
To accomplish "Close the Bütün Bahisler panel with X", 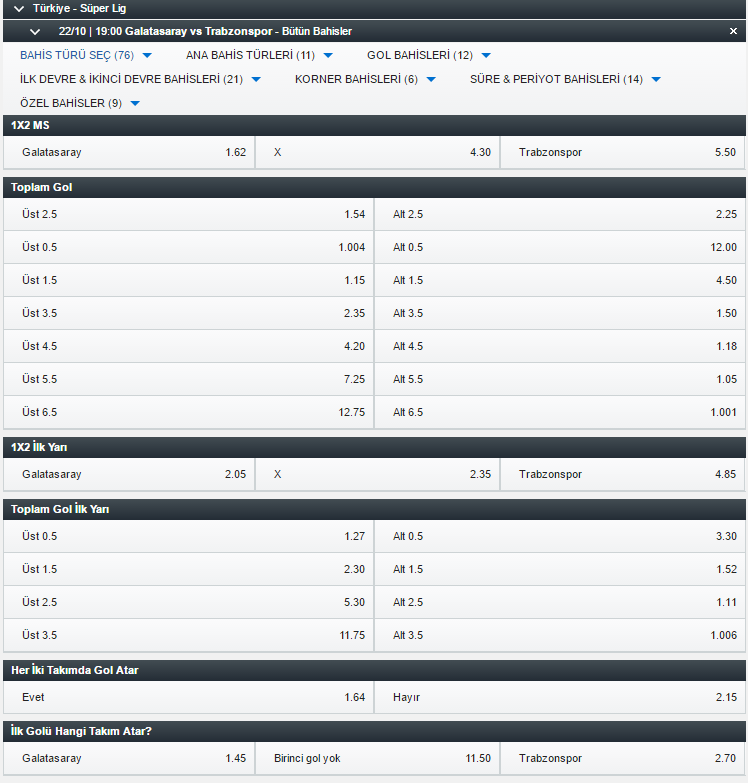I will click(x=733, y=31).
